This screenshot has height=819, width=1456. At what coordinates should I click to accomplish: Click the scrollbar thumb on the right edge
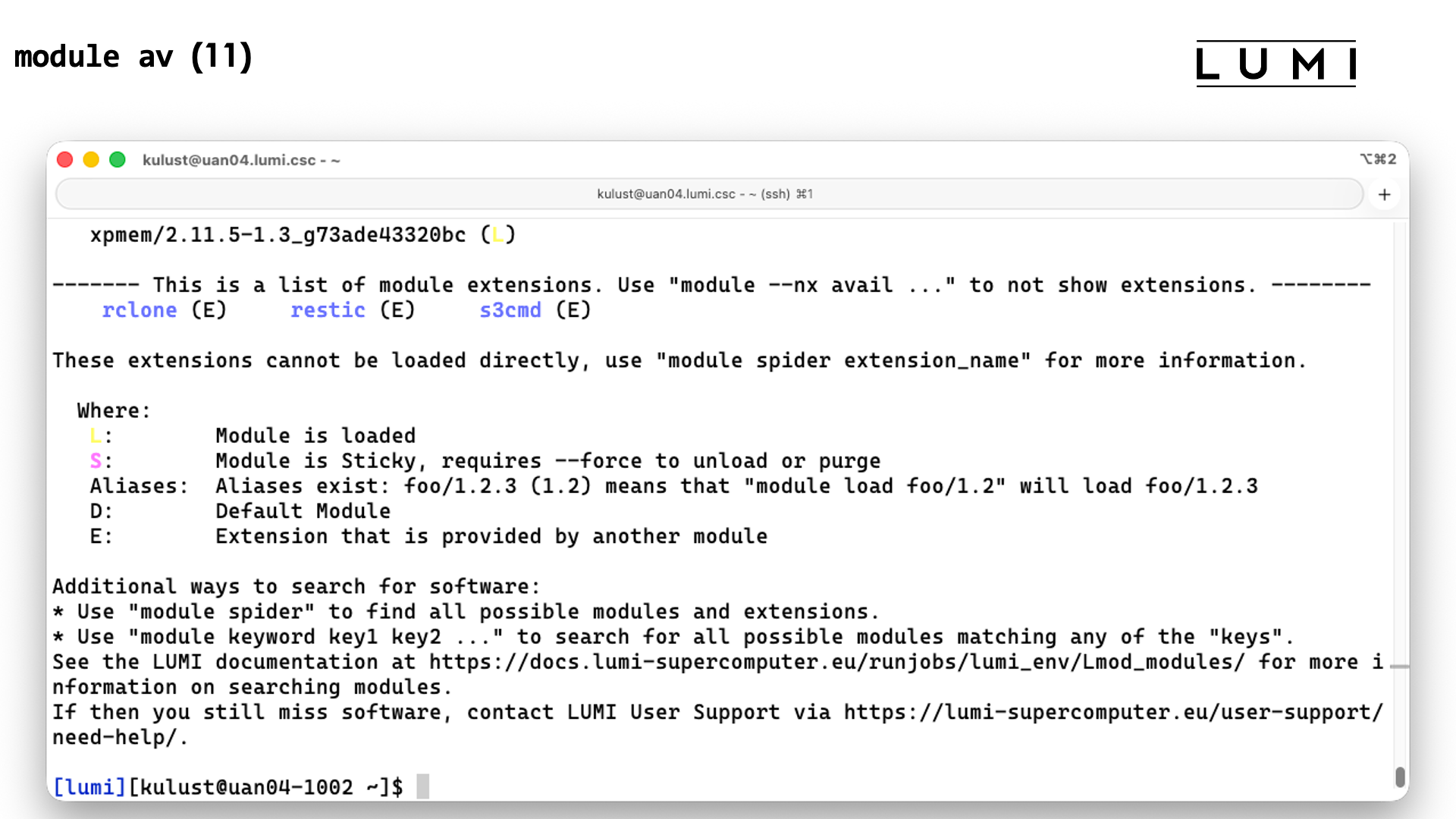click(1400, 776)
